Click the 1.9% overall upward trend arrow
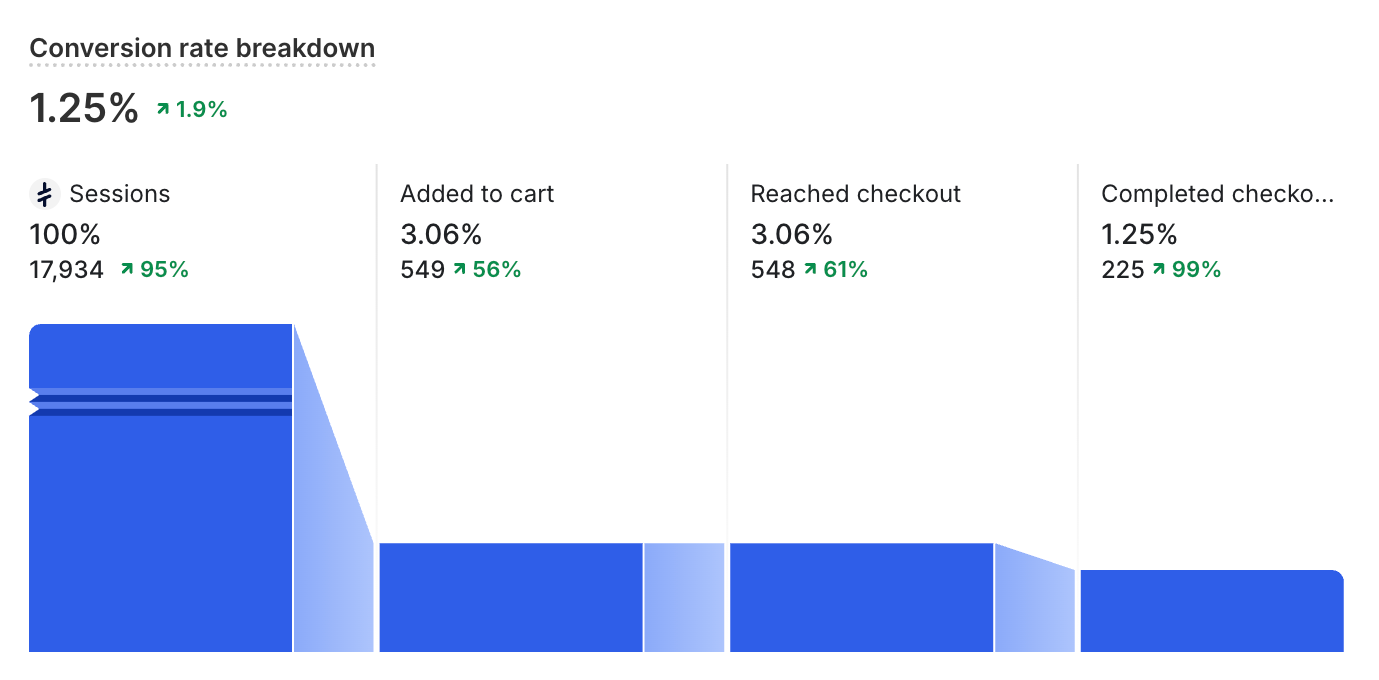Image resolution: width=1379 pixels, height=680 pixels. tap(163, 109)
